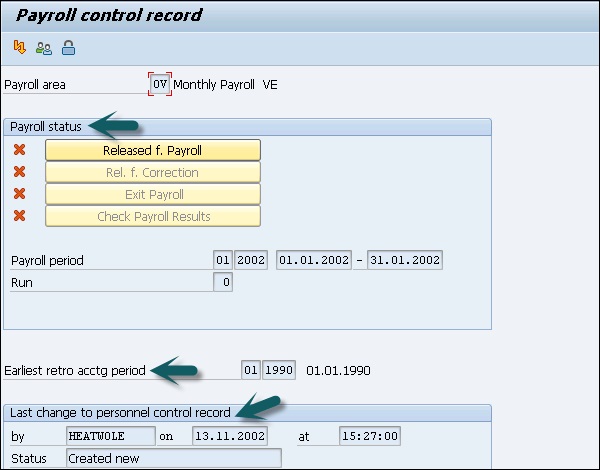
Task: Click the incorrect personnel numbers toolbar icon
Action: [x=20, y=47]
